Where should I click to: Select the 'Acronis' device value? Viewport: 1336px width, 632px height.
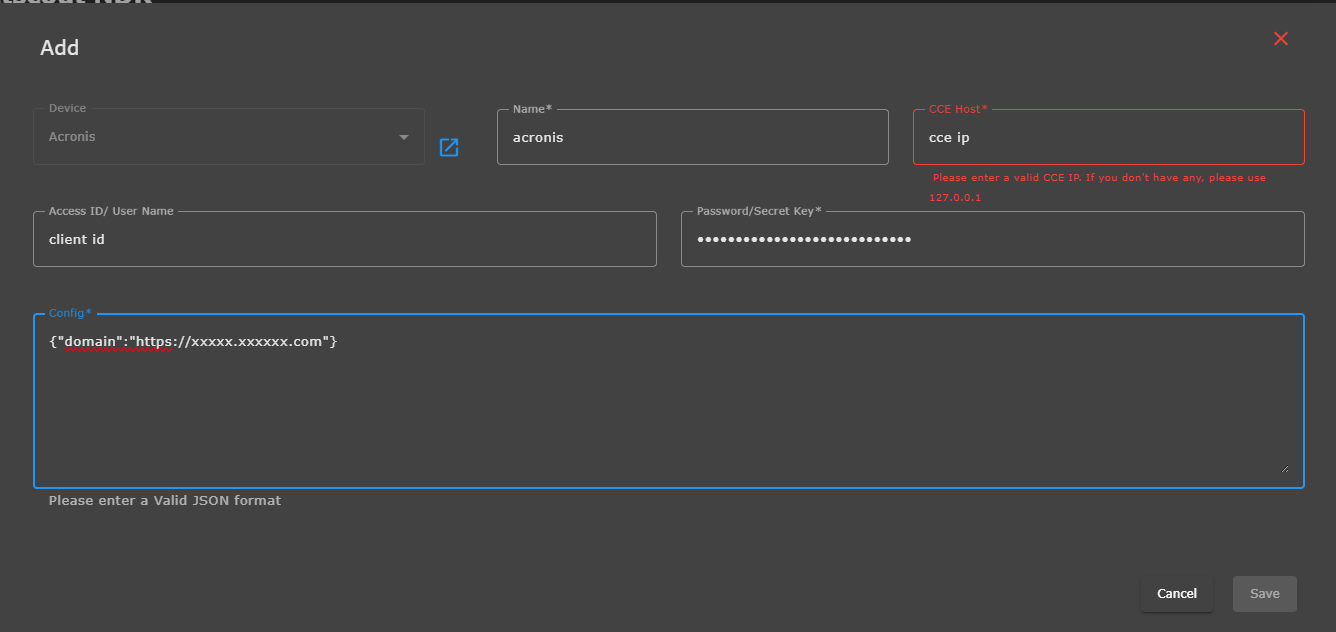(x=72, y=137)
